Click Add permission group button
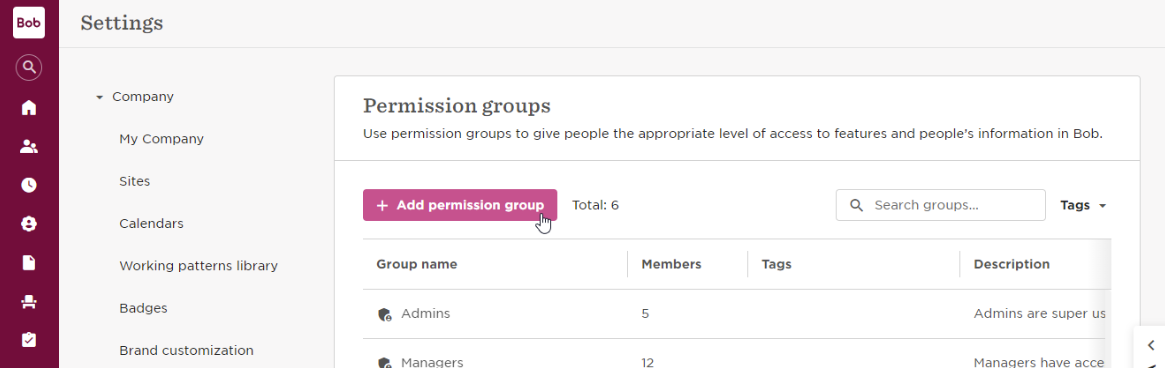Image resolution: width=1165 pixels, height=368 pixels. click(460, 205)
